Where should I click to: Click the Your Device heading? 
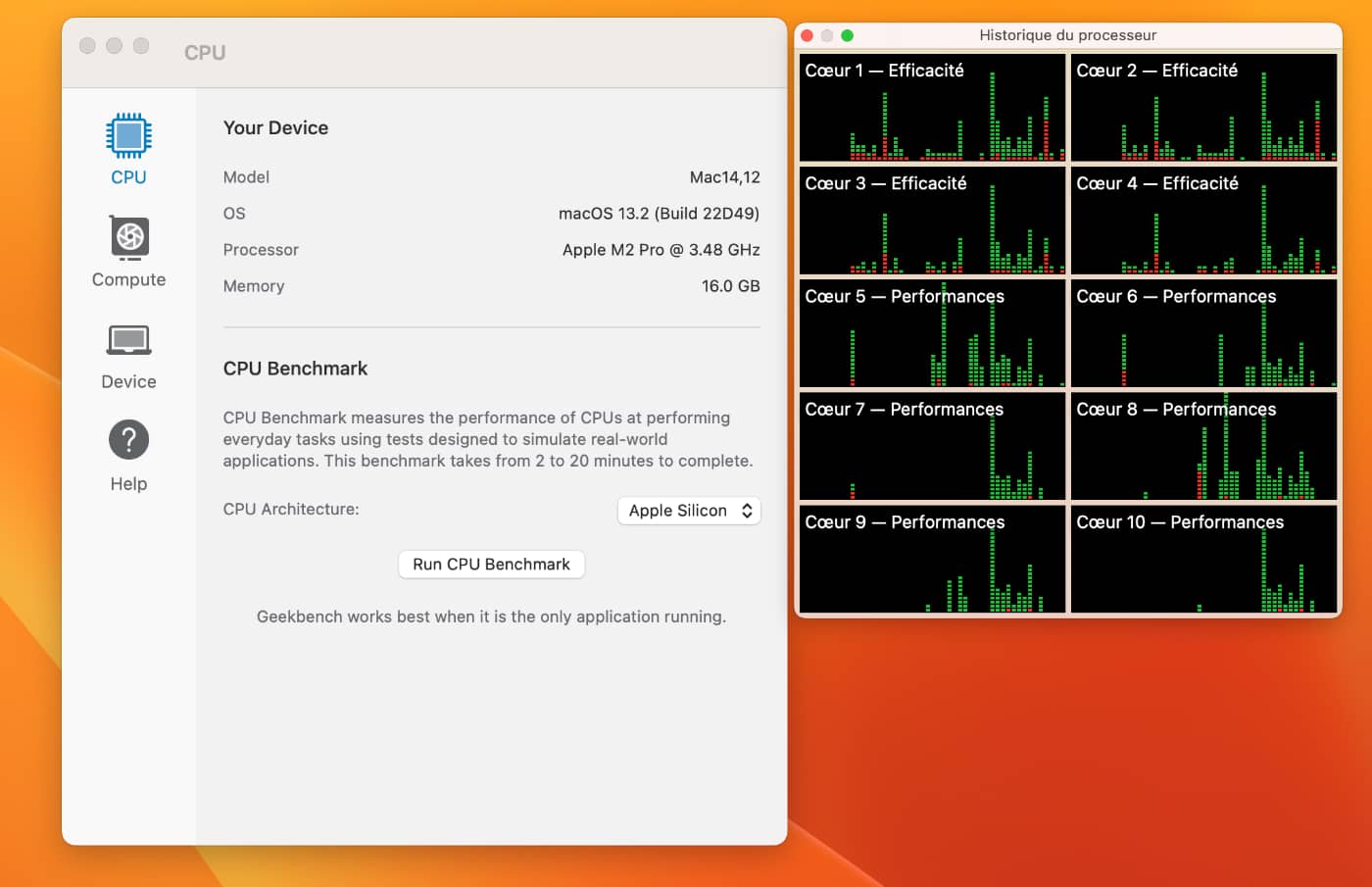point(275,128)
